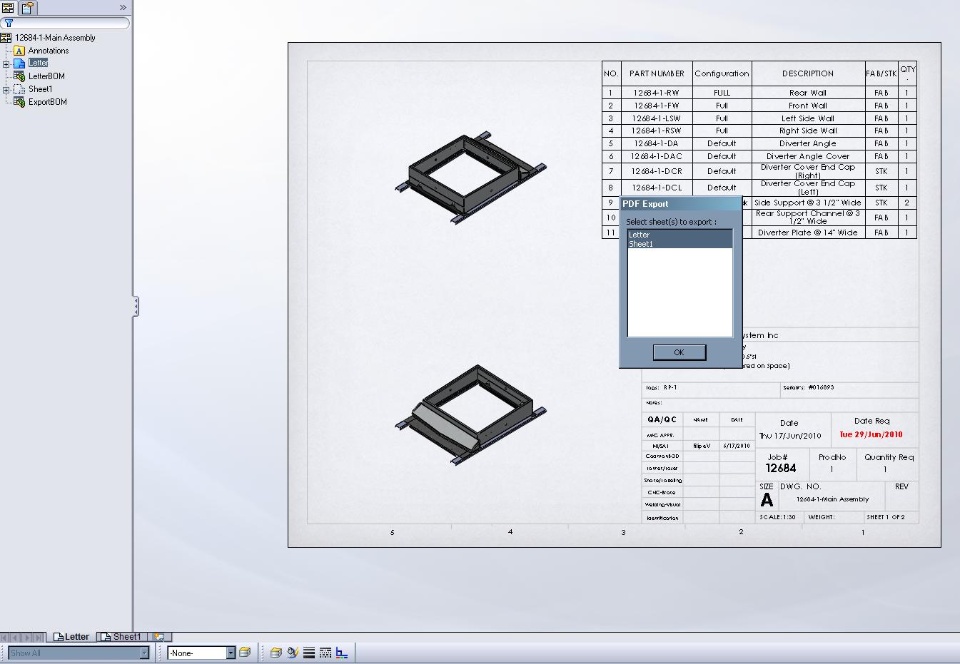960x664 pixels.
Task: Click the Job# 12684 value
Action: point(781,468)
